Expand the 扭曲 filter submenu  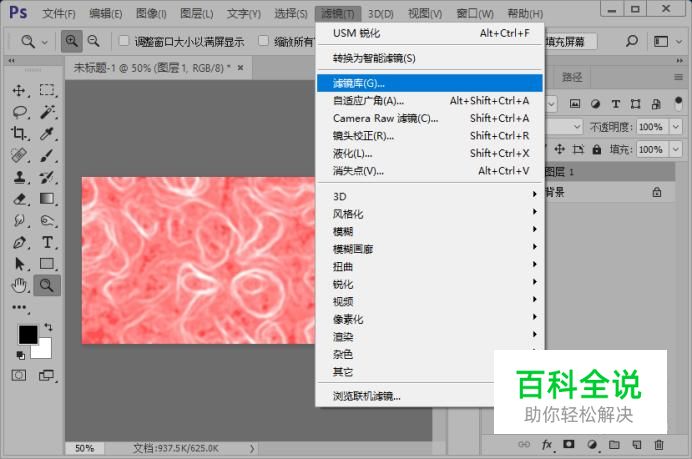click(430, 266)
